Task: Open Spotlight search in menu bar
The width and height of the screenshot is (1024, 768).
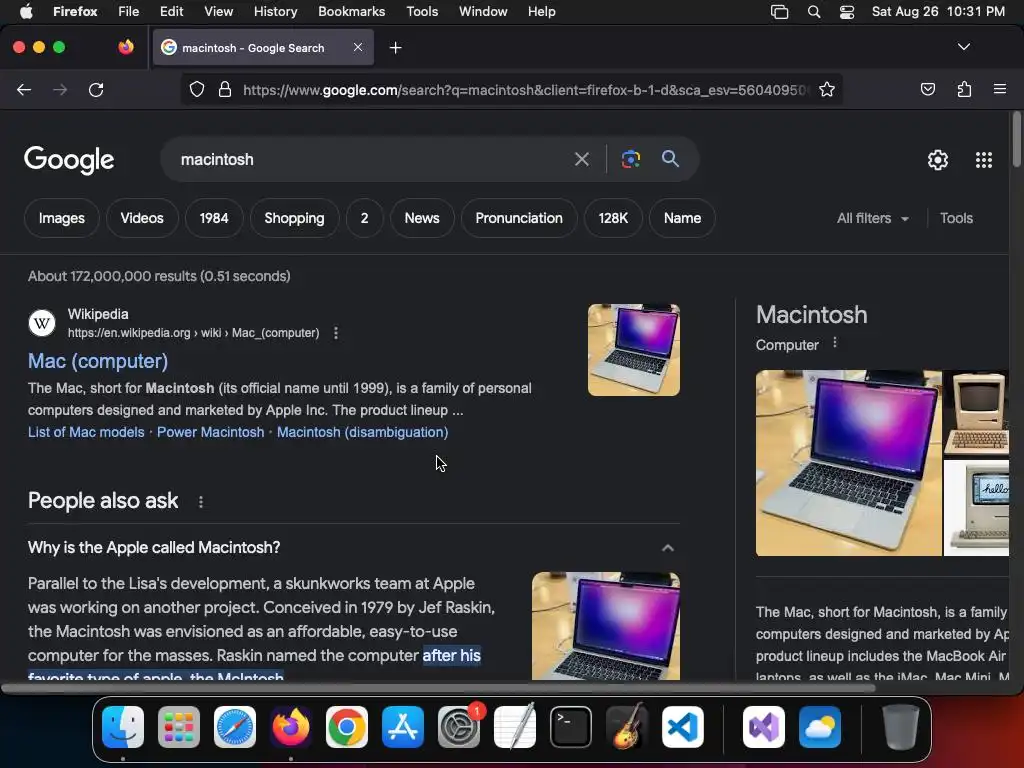Action: tap(814, 12)
